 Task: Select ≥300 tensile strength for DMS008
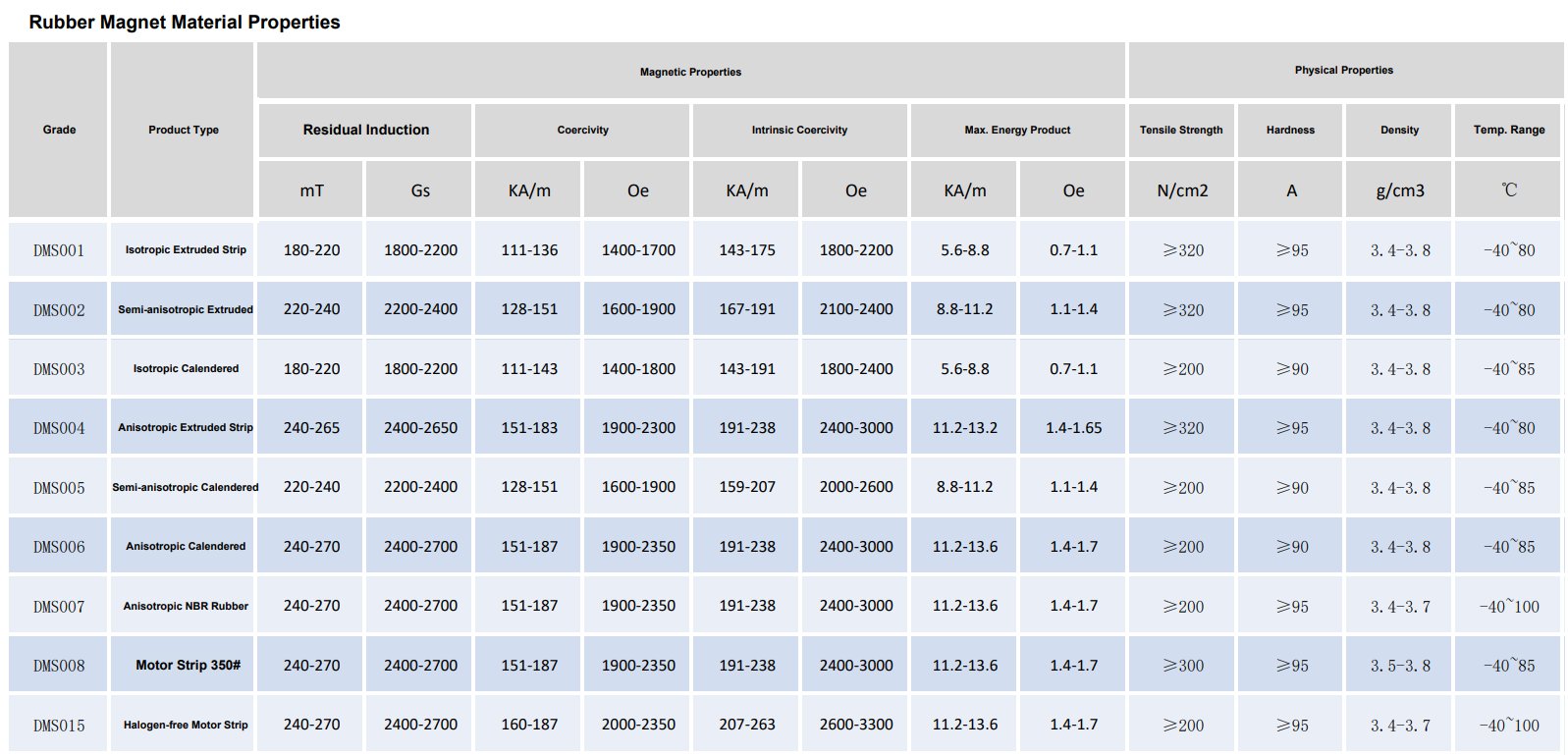click(1183, 666)
